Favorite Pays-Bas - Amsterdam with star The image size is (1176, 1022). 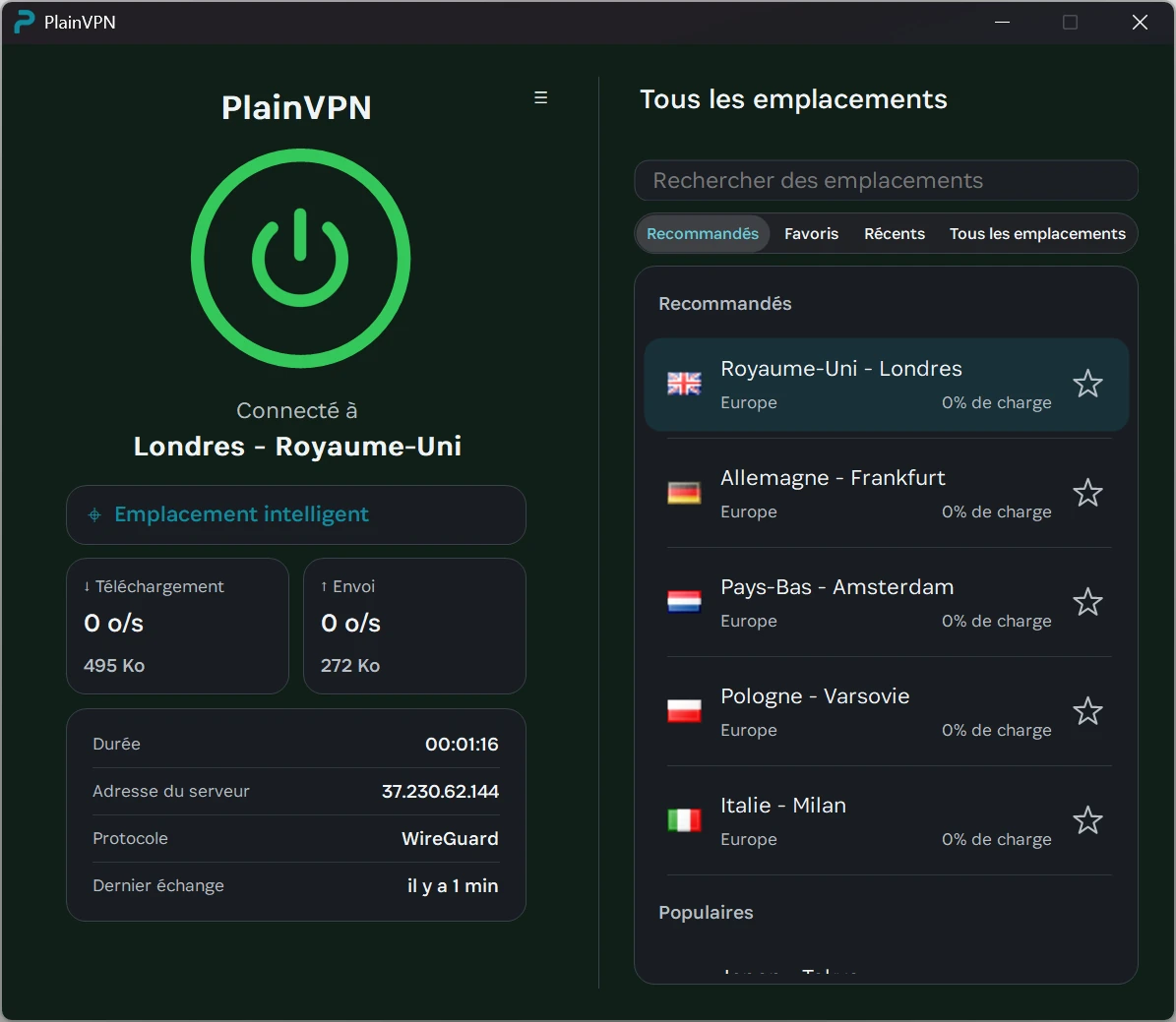tap(1086, 602)
